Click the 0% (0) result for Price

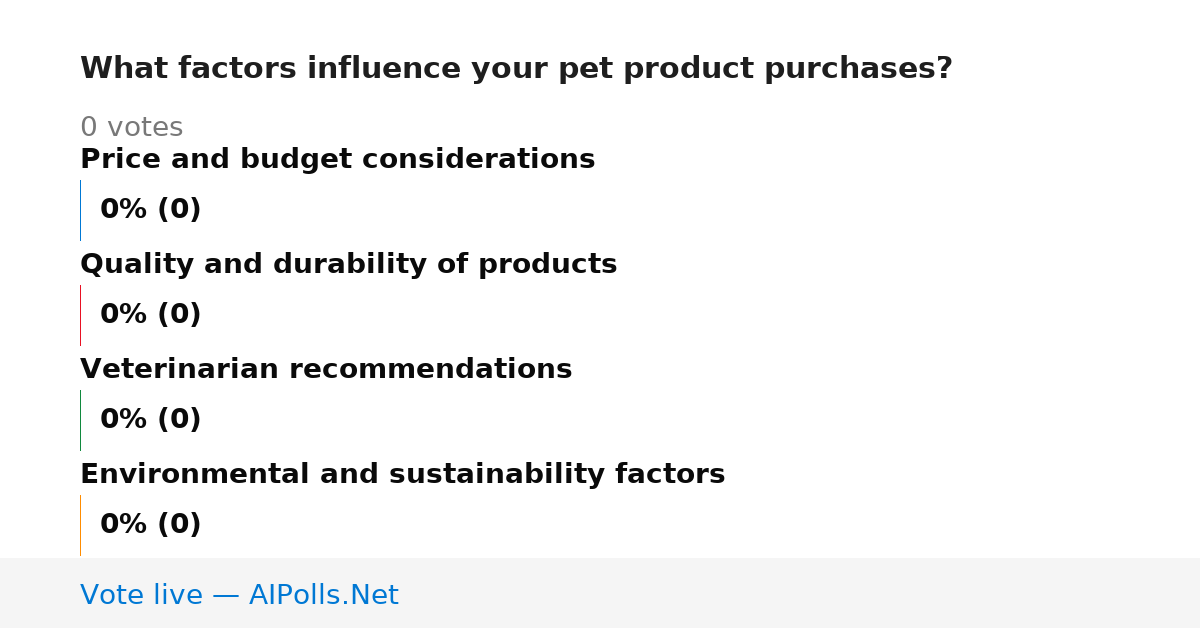(150, 210)
